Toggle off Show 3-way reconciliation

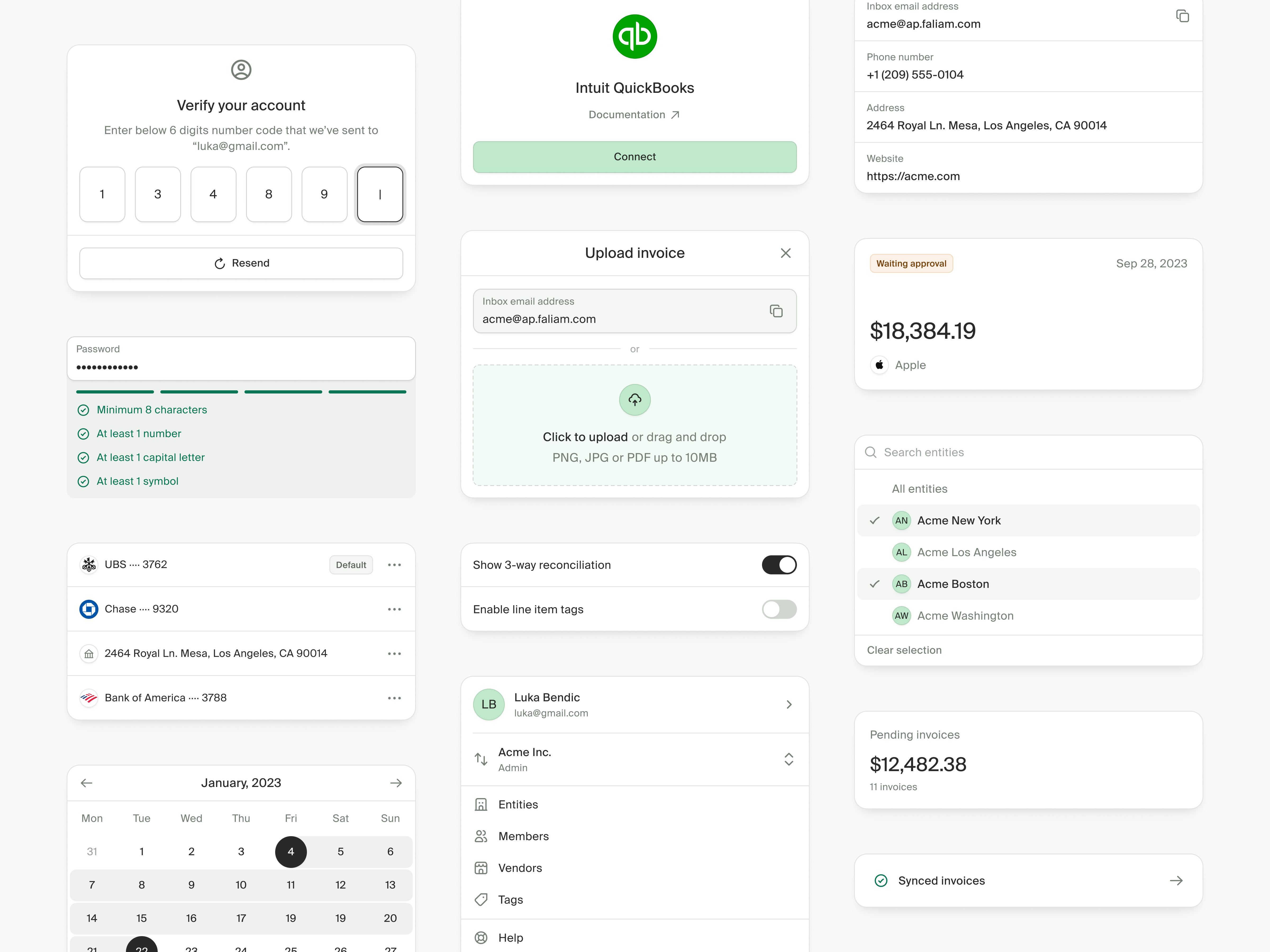click(779, 565)
